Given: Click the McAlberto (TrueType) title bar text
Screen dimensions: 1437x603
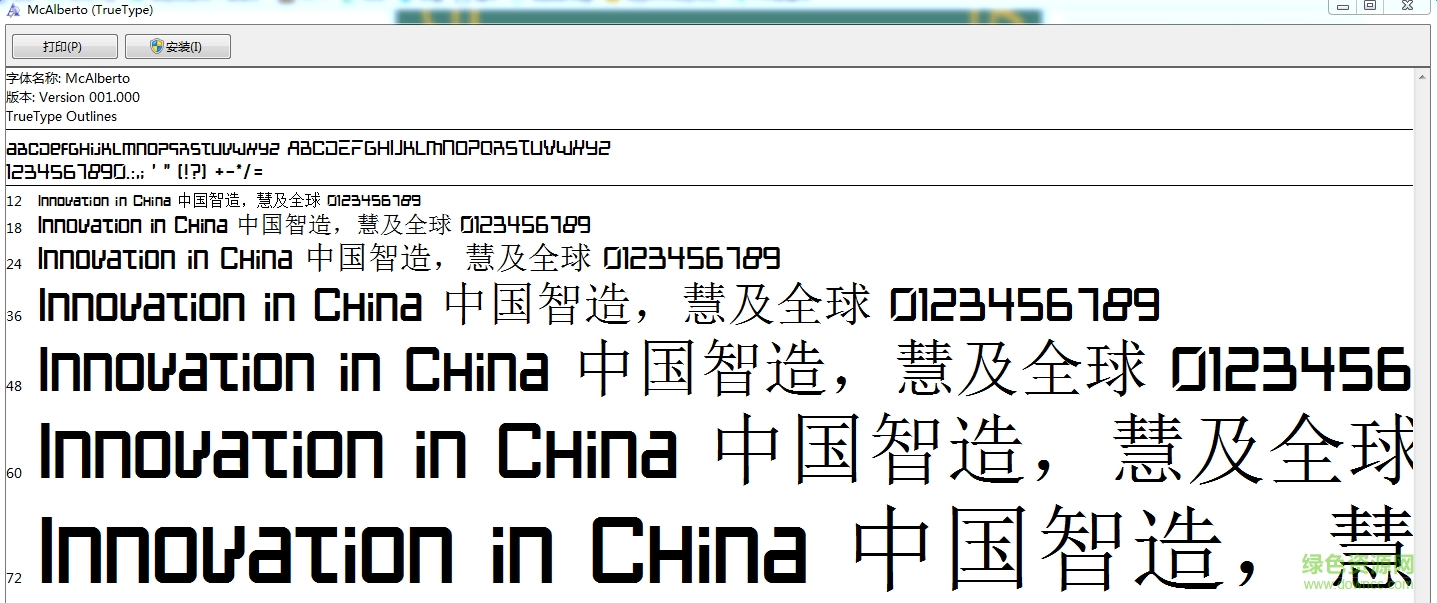Looking at the screenshot, I should (90, 9).
